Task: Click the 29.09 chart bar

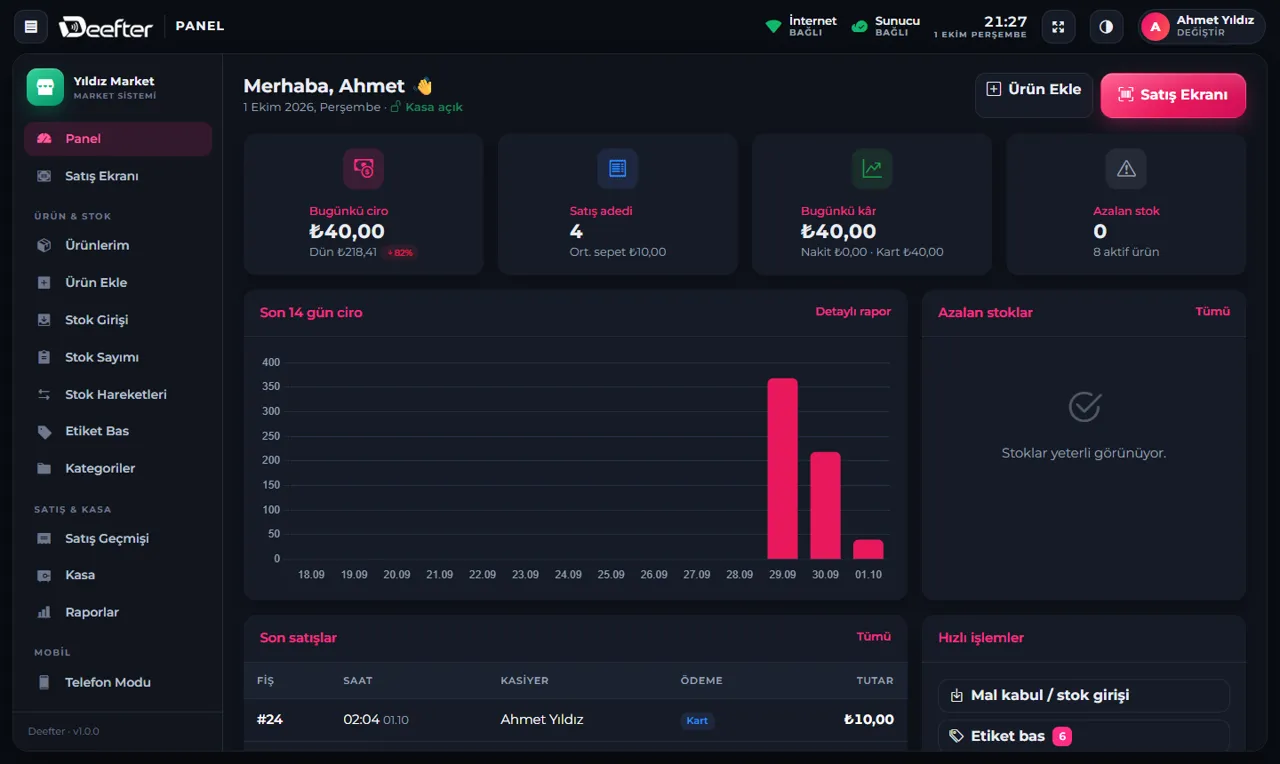Action: pos(782,469)
